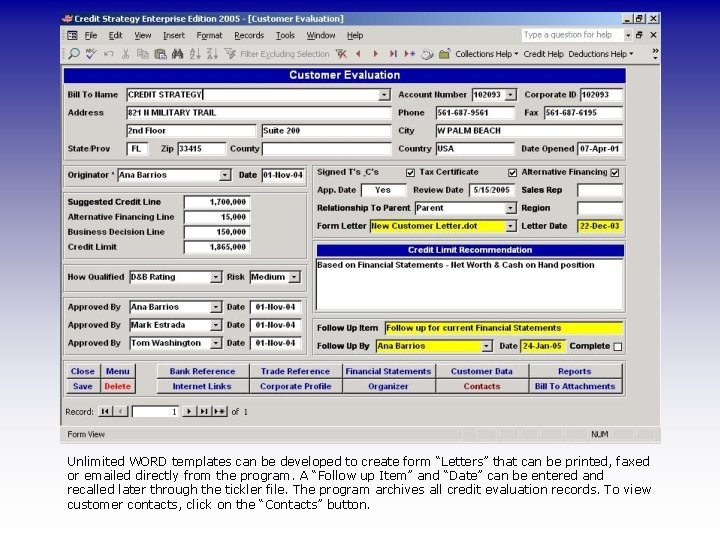Click the Credit Help toolbar item
The image size is (720, 540).
pyautogui.click(x=544, y=54)
